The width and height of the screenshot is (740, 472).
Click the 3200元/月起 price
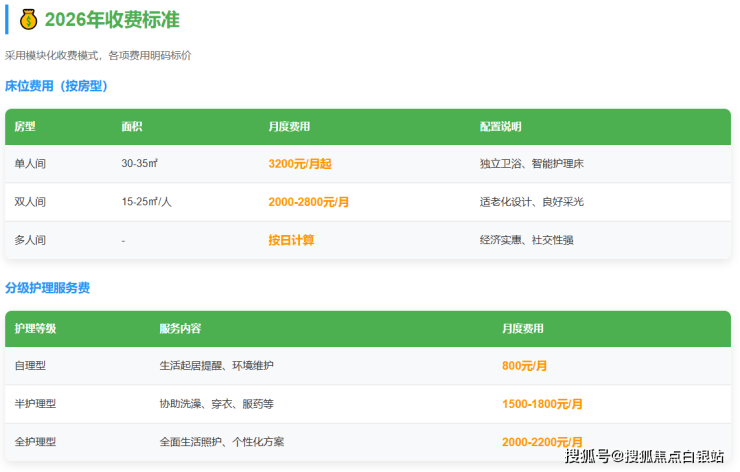[x=300, y=163]
